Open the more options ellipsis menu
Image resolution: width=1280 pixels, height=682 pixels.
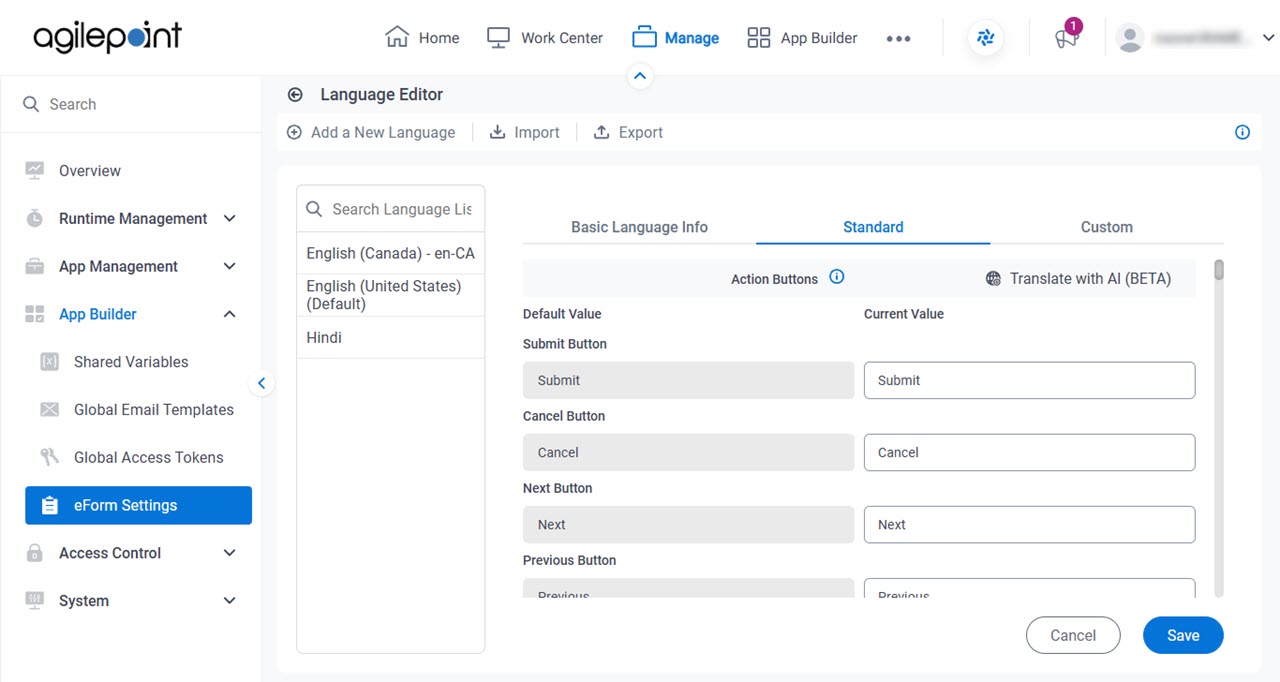point(898,38)
